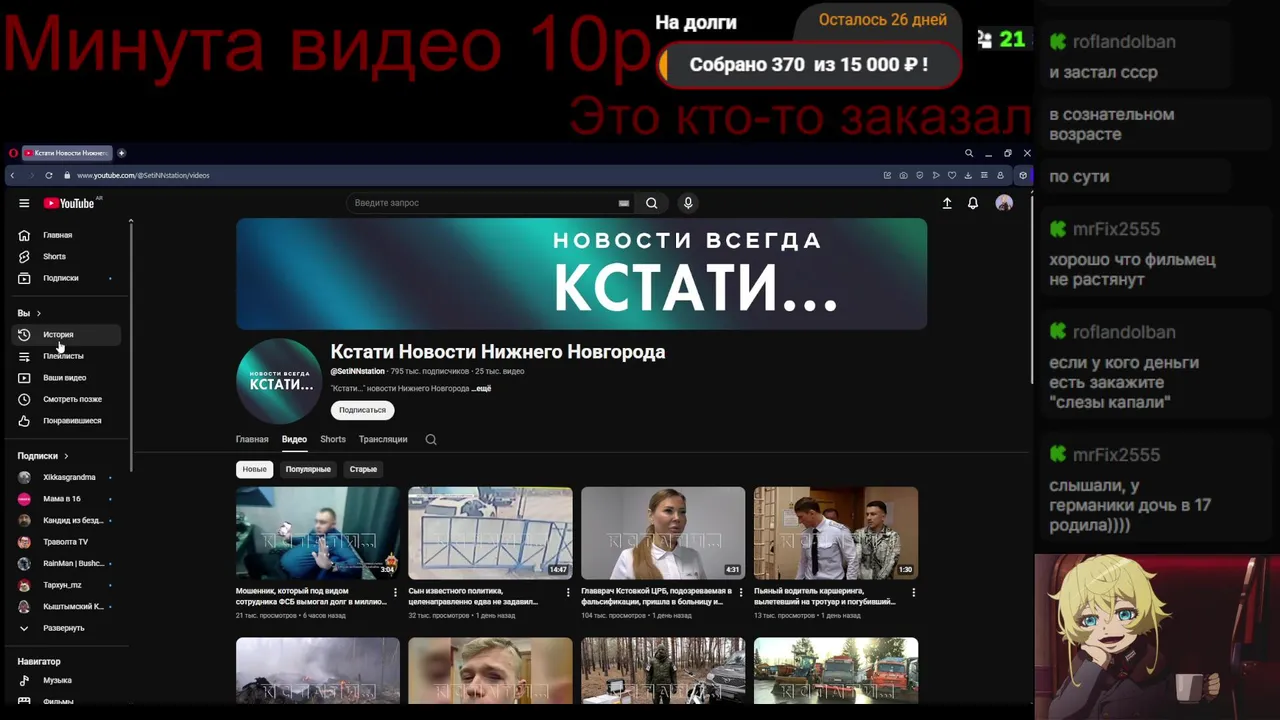This screenshot has width=1280, height=720.
Task: Click the channel avatar image
Action: 279,381
